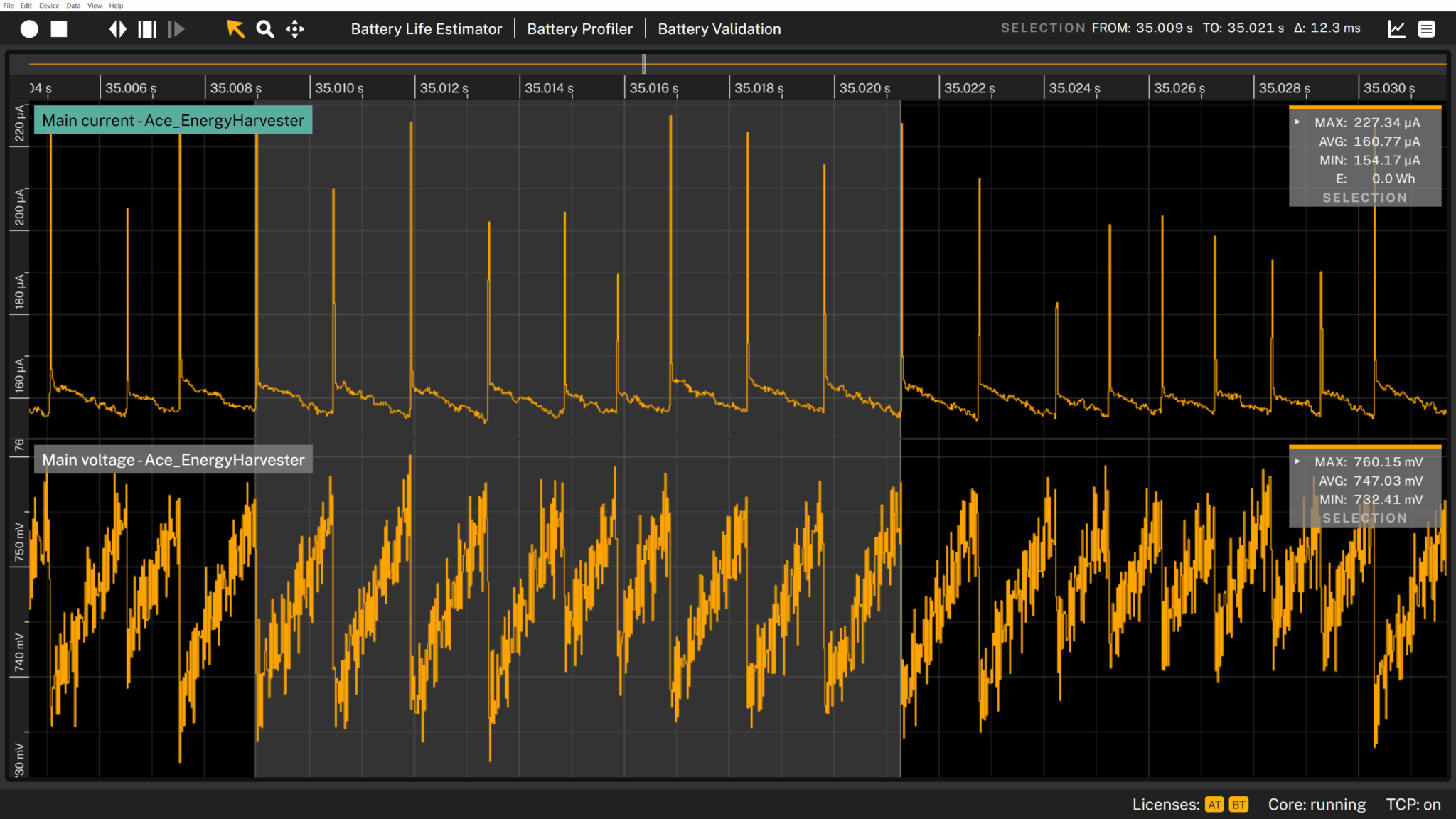This screenshot has width=1456, height=819.
Task: Click the Main voltage channel label
Action: pyautogui.click(x=173, y=460)
